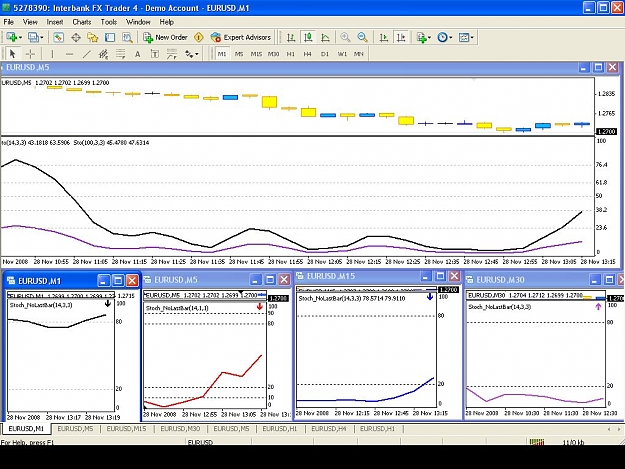Image resolution: width=625 pixels, height=469 pixels.
Task: Launch MetaEditor yellow diamond icon
Action: click(199, 37)
